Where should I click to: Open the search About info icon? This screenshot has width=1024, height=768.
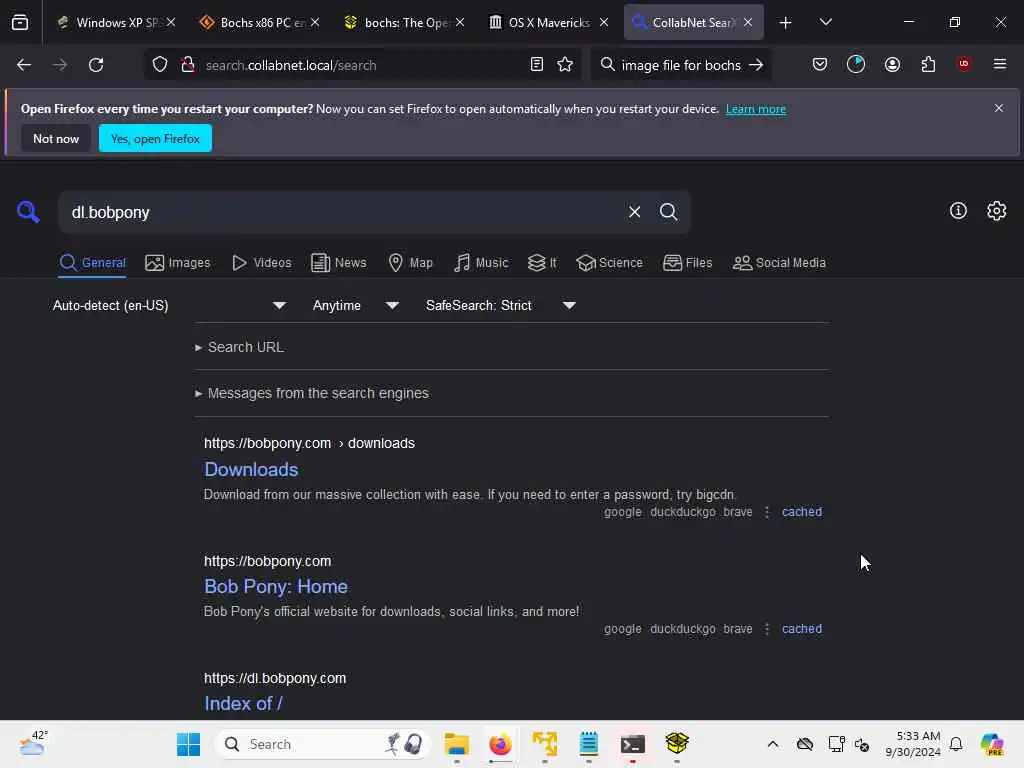tap(958, 210)
